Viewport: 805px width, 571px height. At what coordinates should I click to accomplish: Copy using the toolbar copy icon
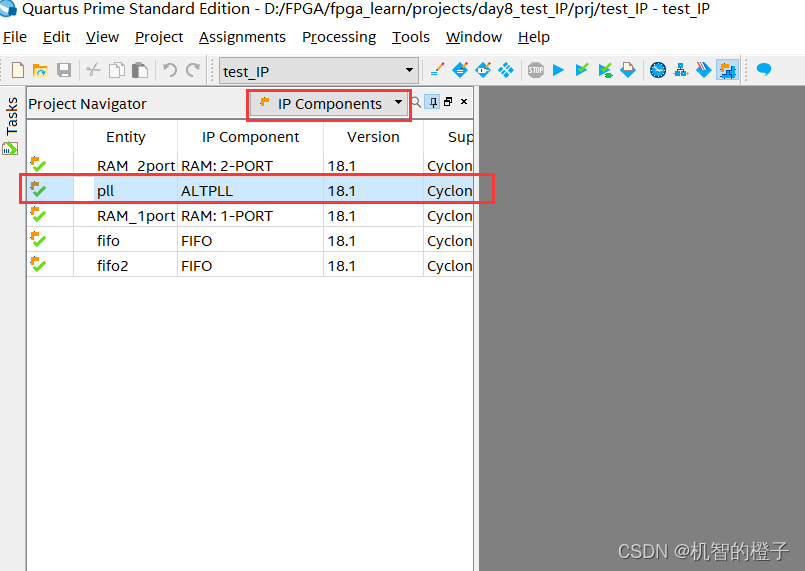117,70
